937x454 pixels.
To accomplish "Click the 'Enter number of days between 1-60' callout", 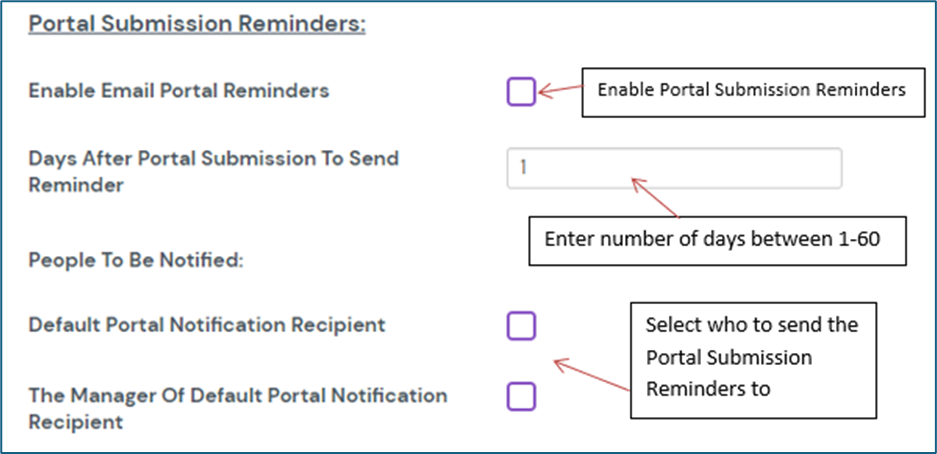I will [x=717, y=241].
